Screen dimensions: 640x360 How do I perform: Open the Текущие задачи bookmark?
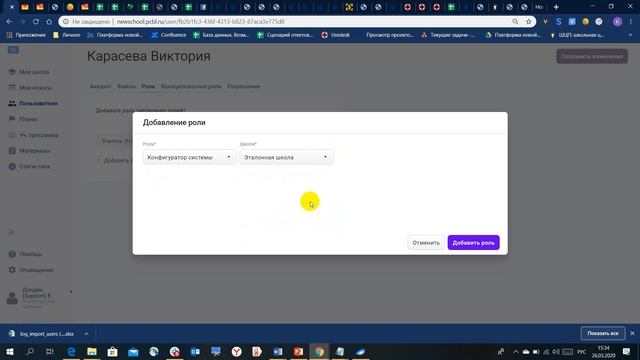448,35
